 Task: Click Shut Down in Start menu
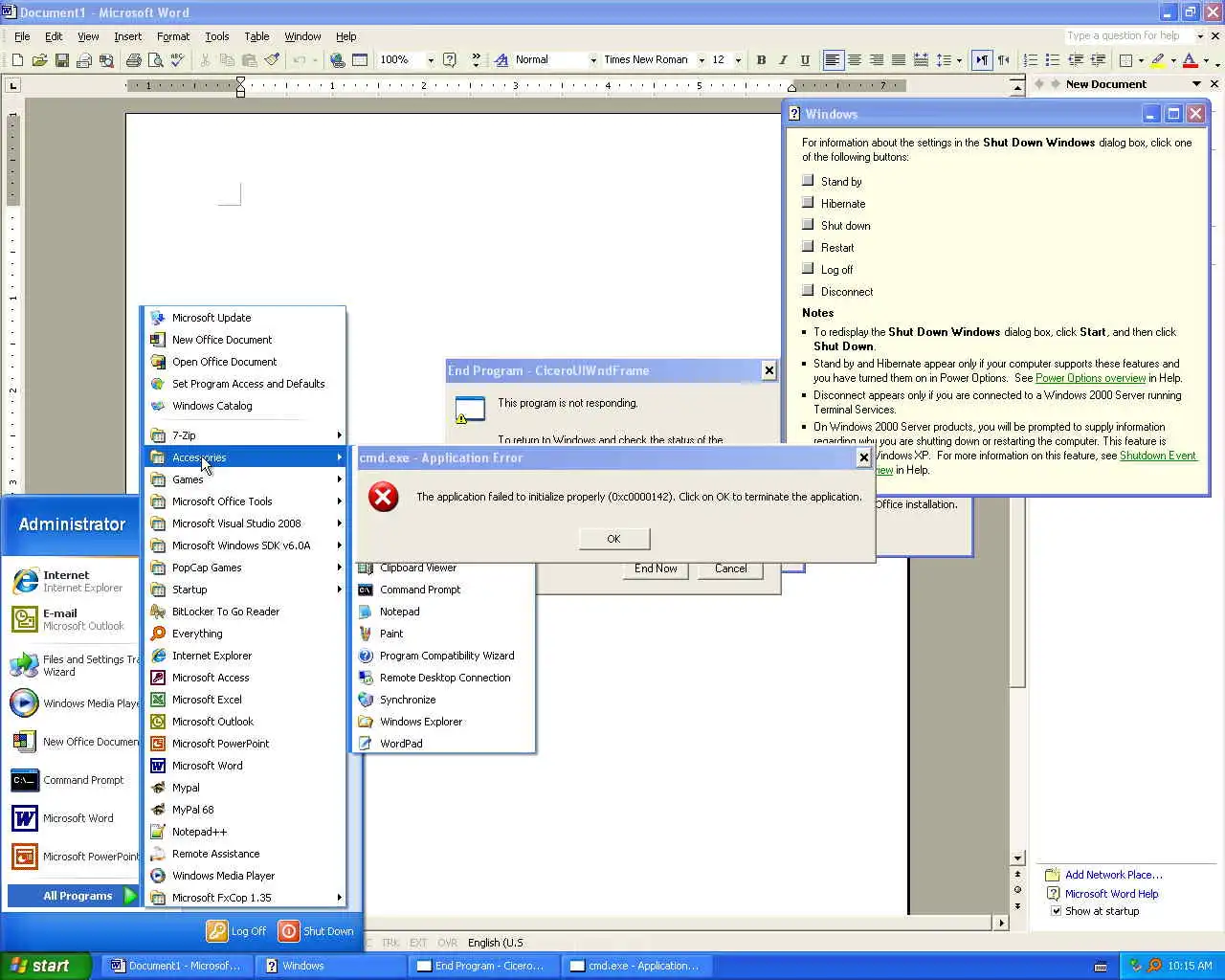click(x=316, y=931)
